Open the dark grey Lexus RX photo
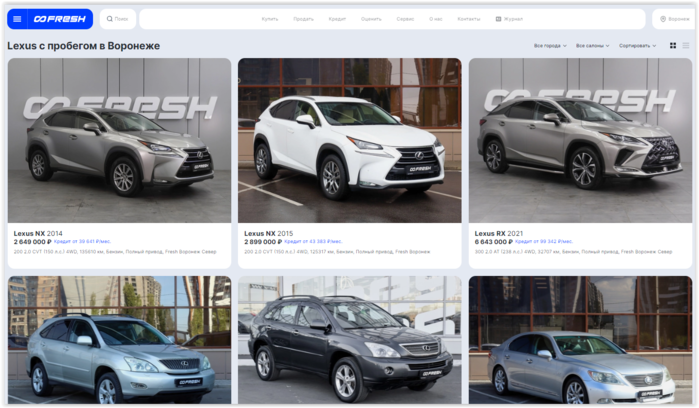 [350, 340]
